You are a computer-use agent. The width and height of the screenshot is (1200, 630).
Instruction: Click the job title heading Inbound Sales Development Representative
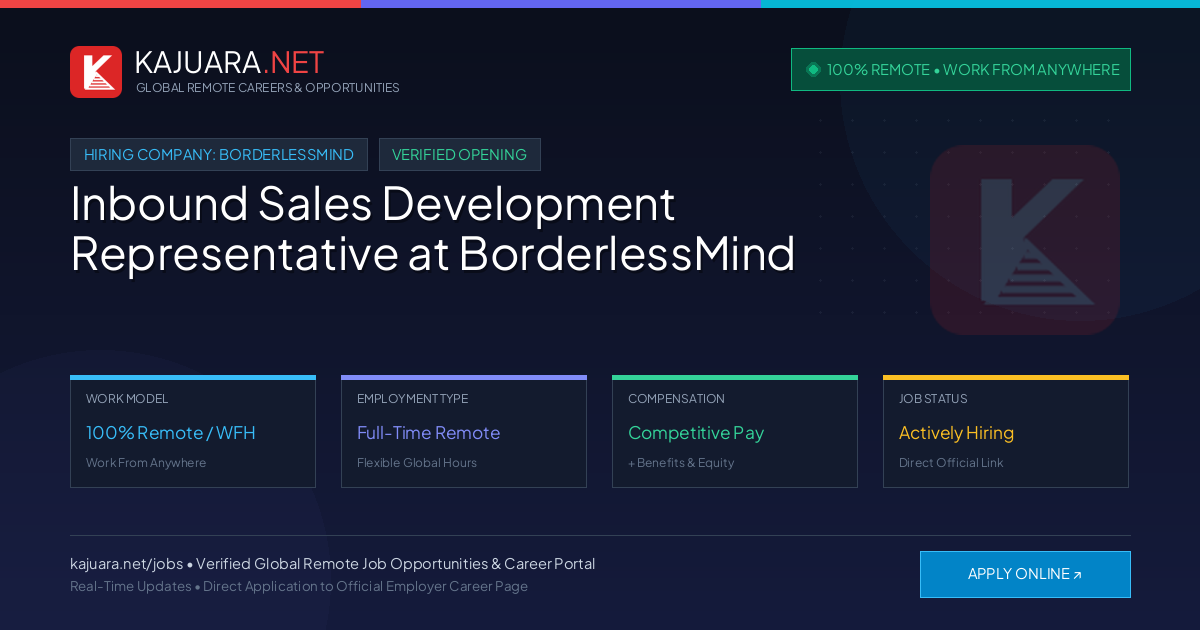(x=433, y=228)
